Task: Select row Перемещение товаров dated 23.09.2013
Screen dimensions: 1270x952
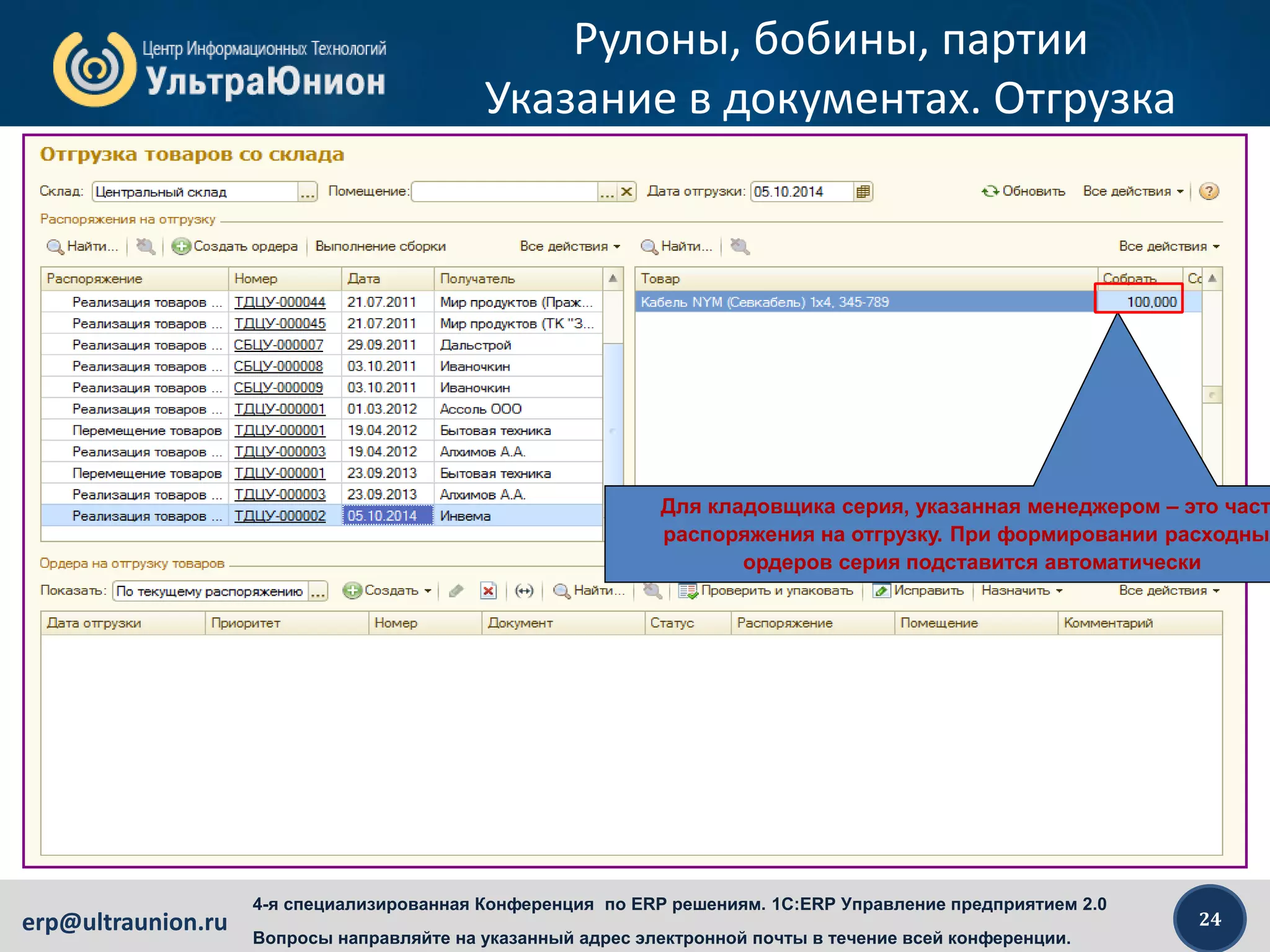Action: tap(322, 474)
